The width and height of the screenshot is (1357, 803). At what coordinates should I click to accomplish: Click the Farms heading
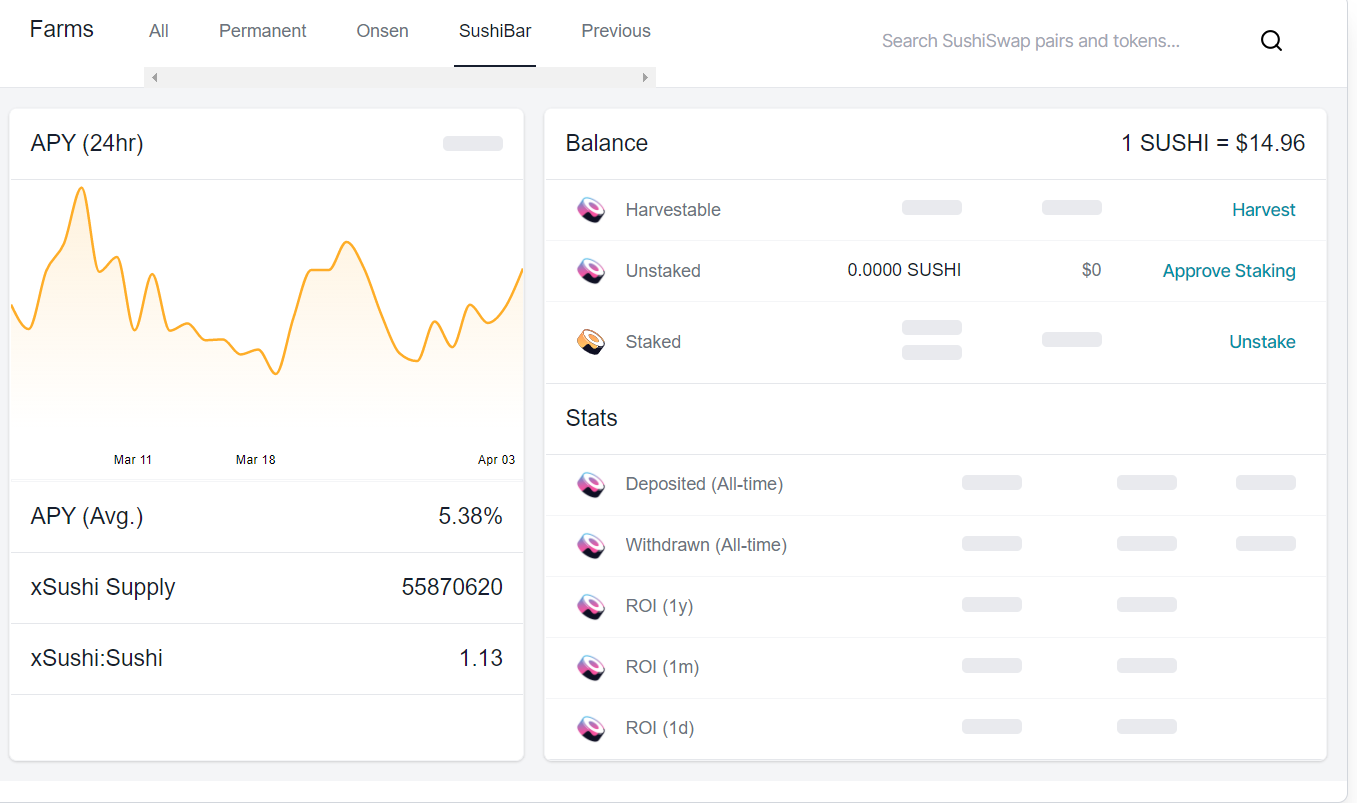[x=62, y=29]
